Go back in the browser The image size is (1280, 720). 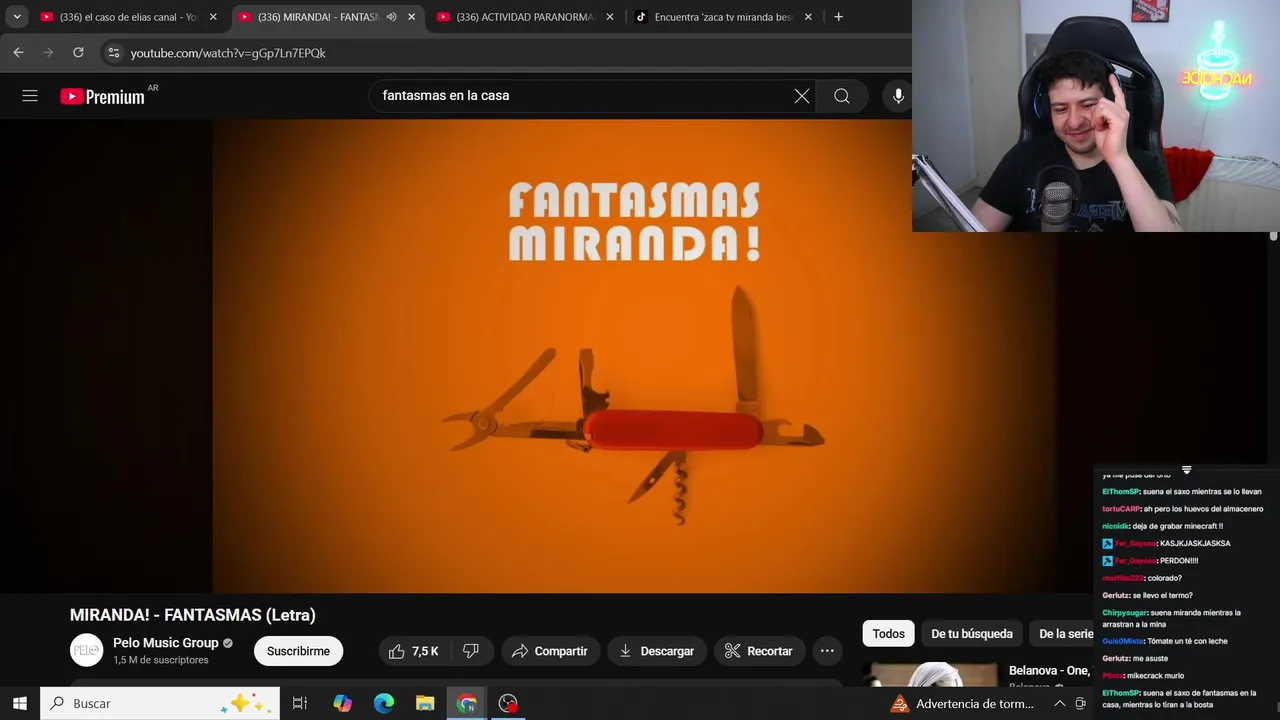coord(18,52)
